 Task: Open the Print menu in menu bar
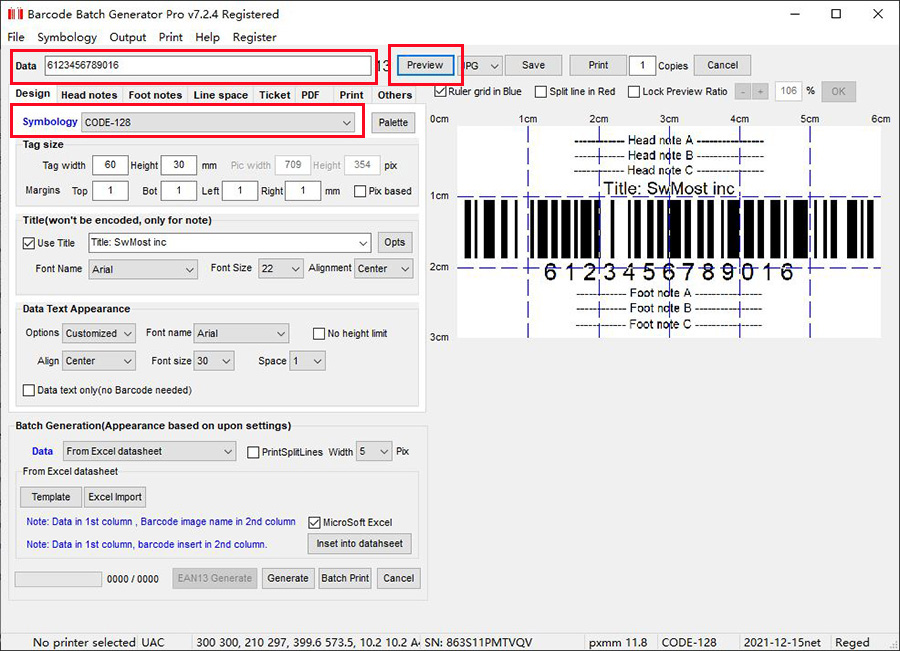[170, 37]
